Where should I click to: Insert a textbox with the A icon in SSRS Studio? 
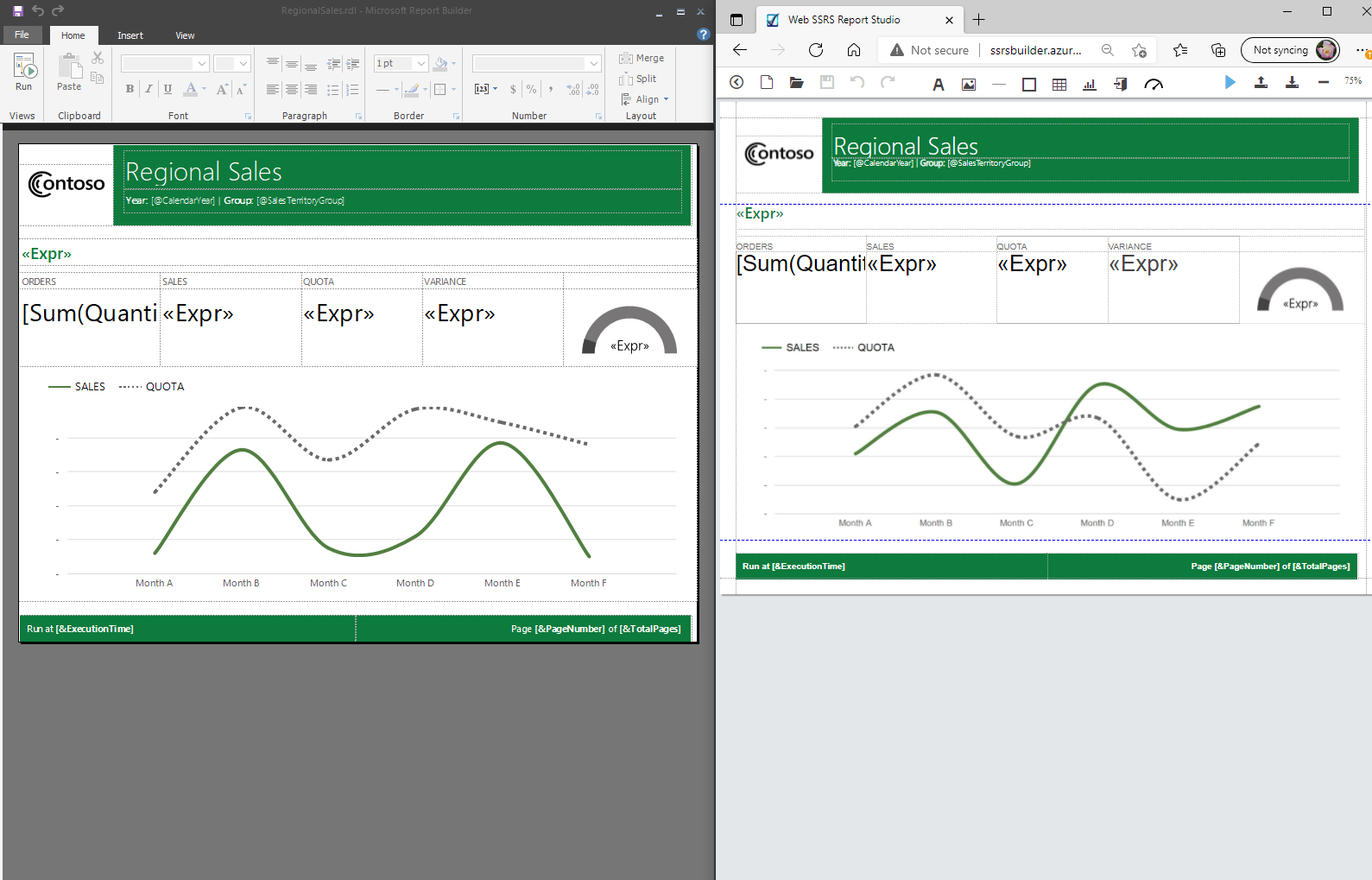[939, 84]
